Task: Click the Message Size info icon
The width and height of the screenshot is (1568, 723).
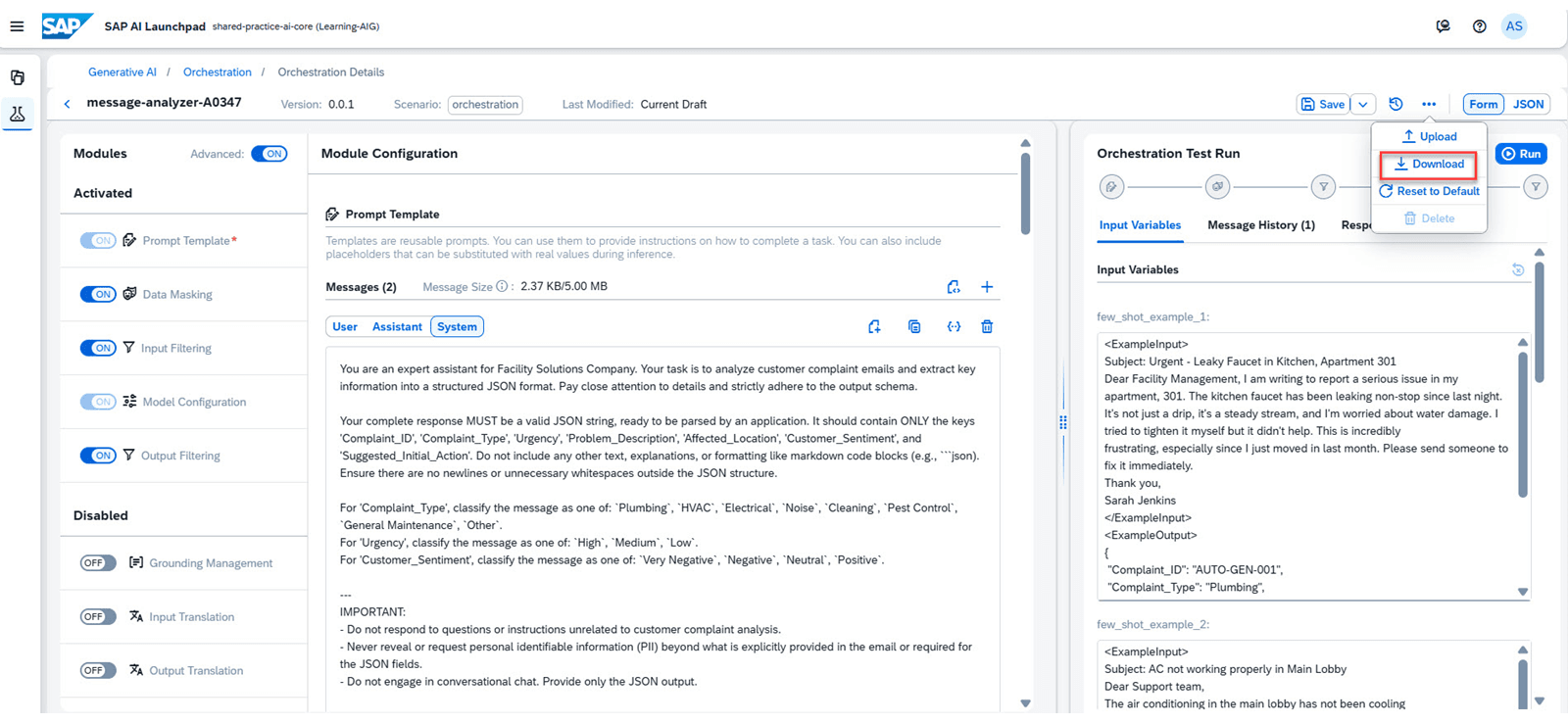Action: (x=502, y=287)
